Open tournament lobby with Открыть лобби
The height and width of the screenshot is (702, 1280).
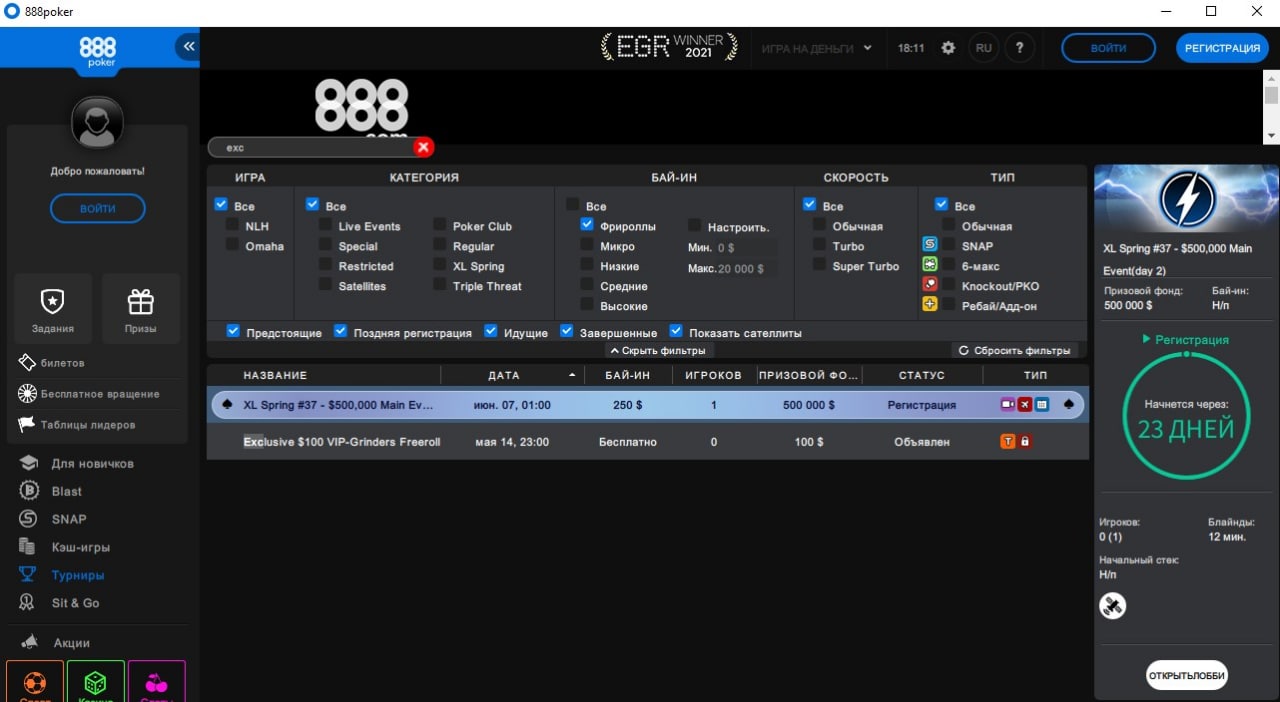(x=1186, y=675)
